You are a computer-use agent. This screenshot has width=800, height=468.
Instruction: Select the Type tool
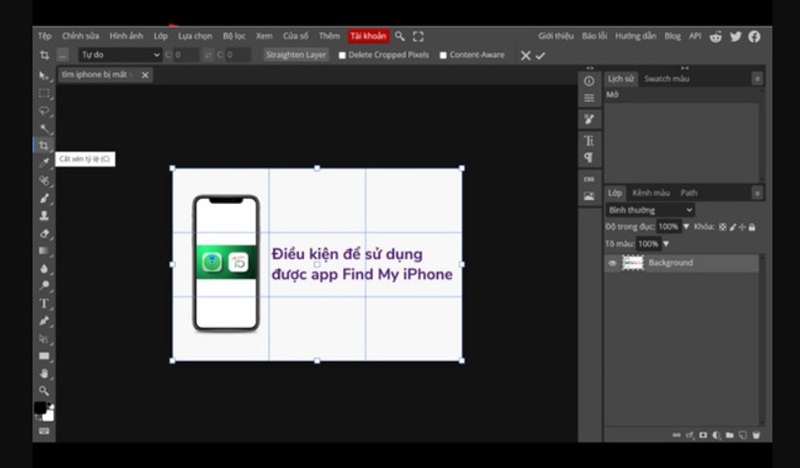tap(44, 304)
